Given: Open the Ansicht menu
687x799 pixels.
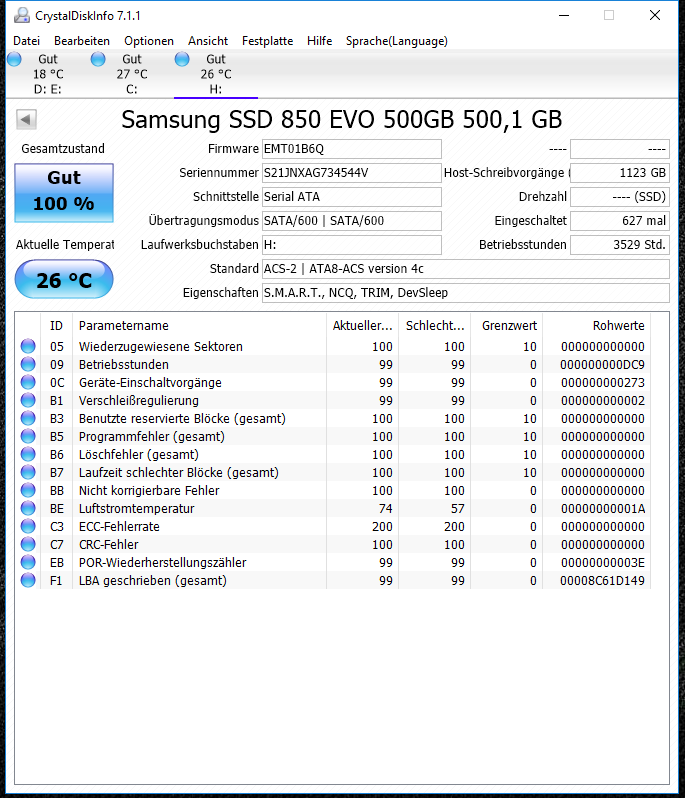Looking at the screenshot, I should click(x=208, y=41).
